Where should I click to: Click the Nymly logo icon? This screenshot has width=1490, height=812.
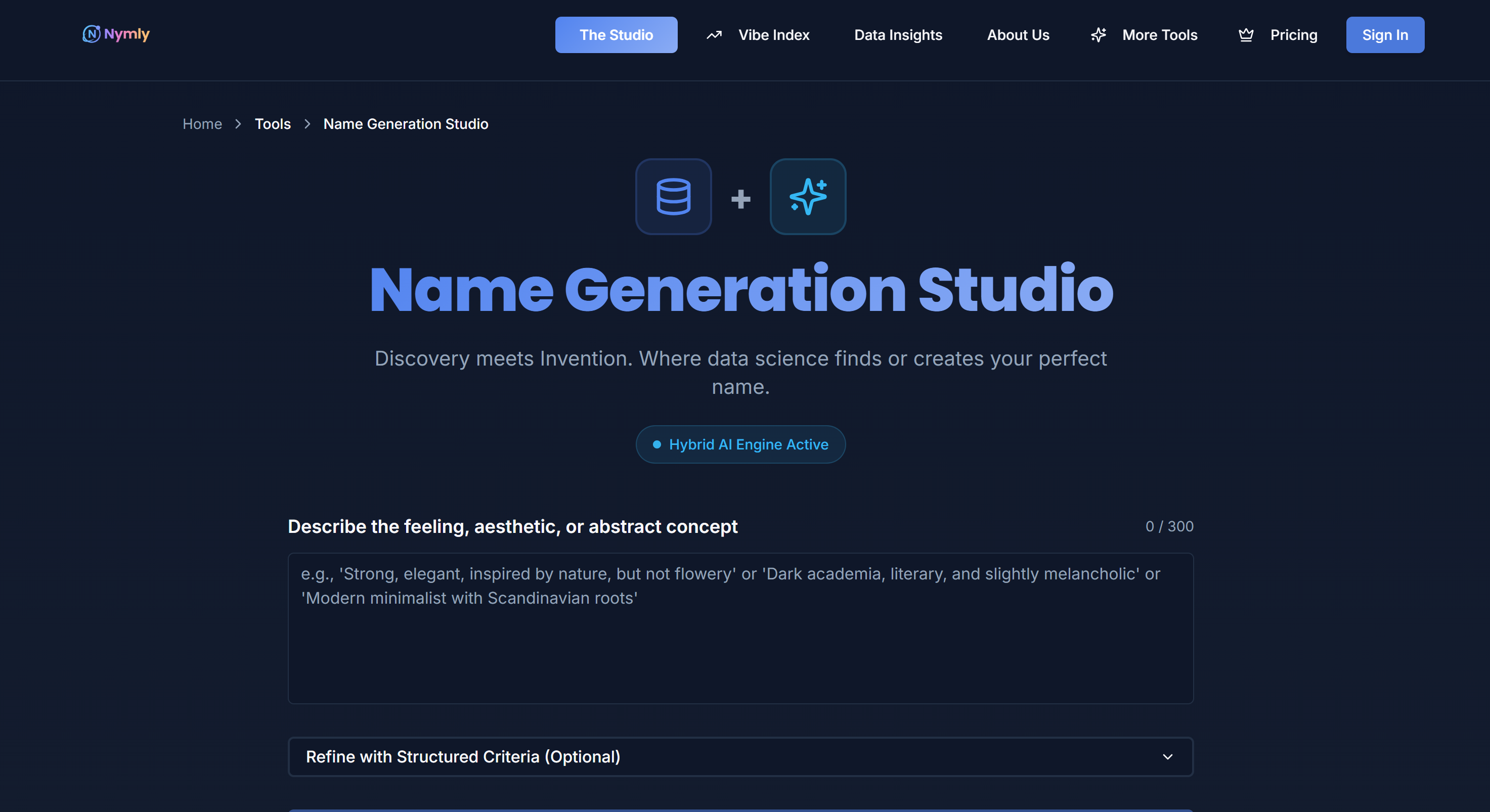pos(91,34)
